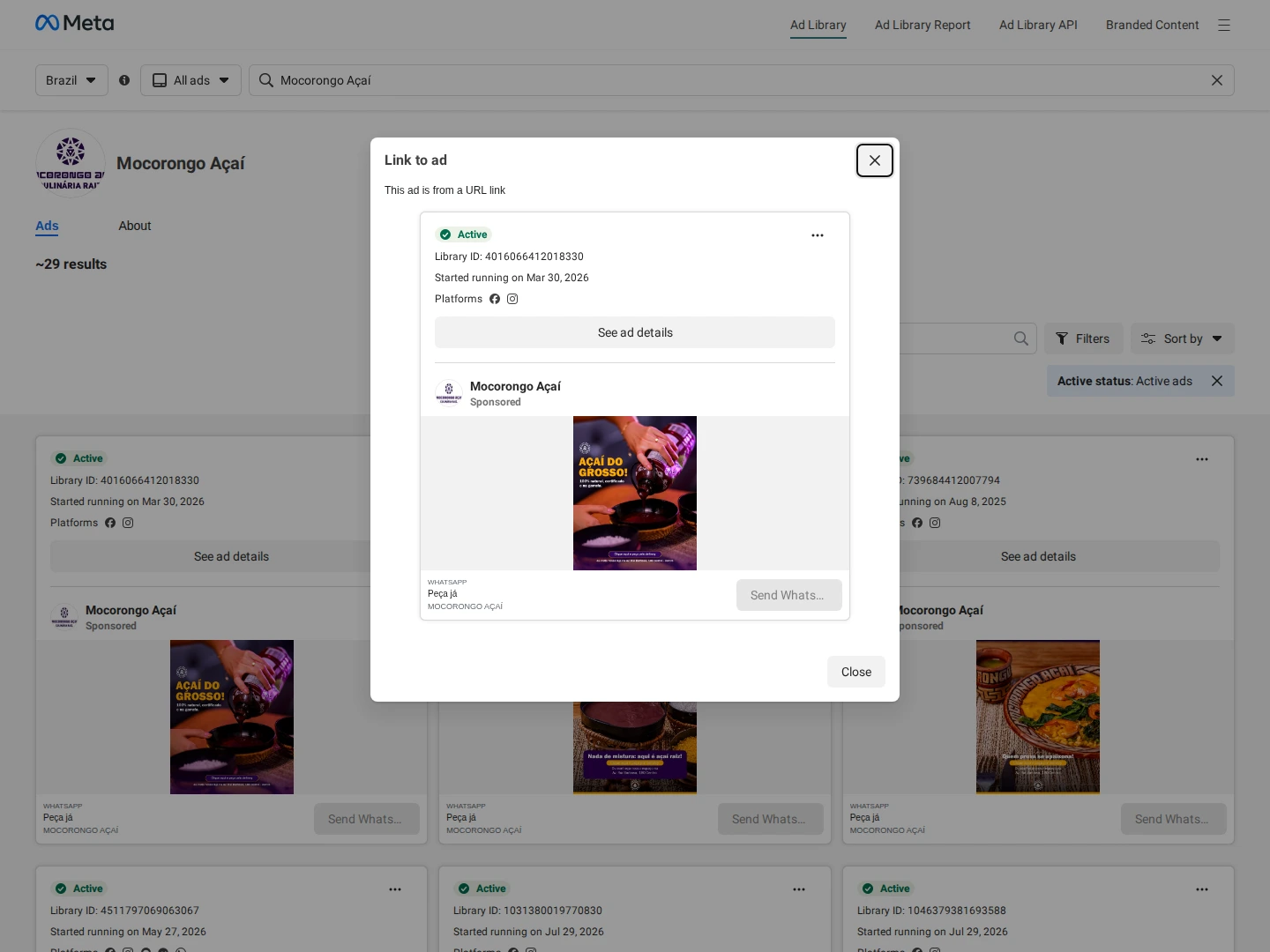Click Library ID 1031380019770830 text
The image size is (1270, 952).
[527, 911]
